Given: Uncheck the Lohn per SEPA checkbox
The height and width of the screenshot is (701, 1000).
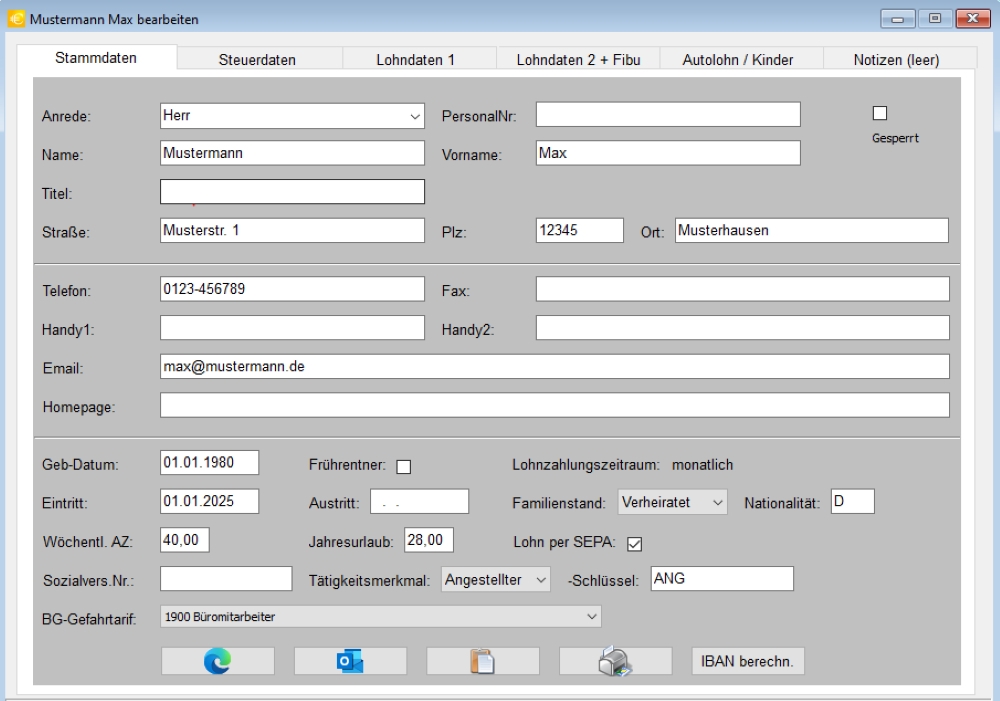Looking at the screenshot, I should 633,544.
